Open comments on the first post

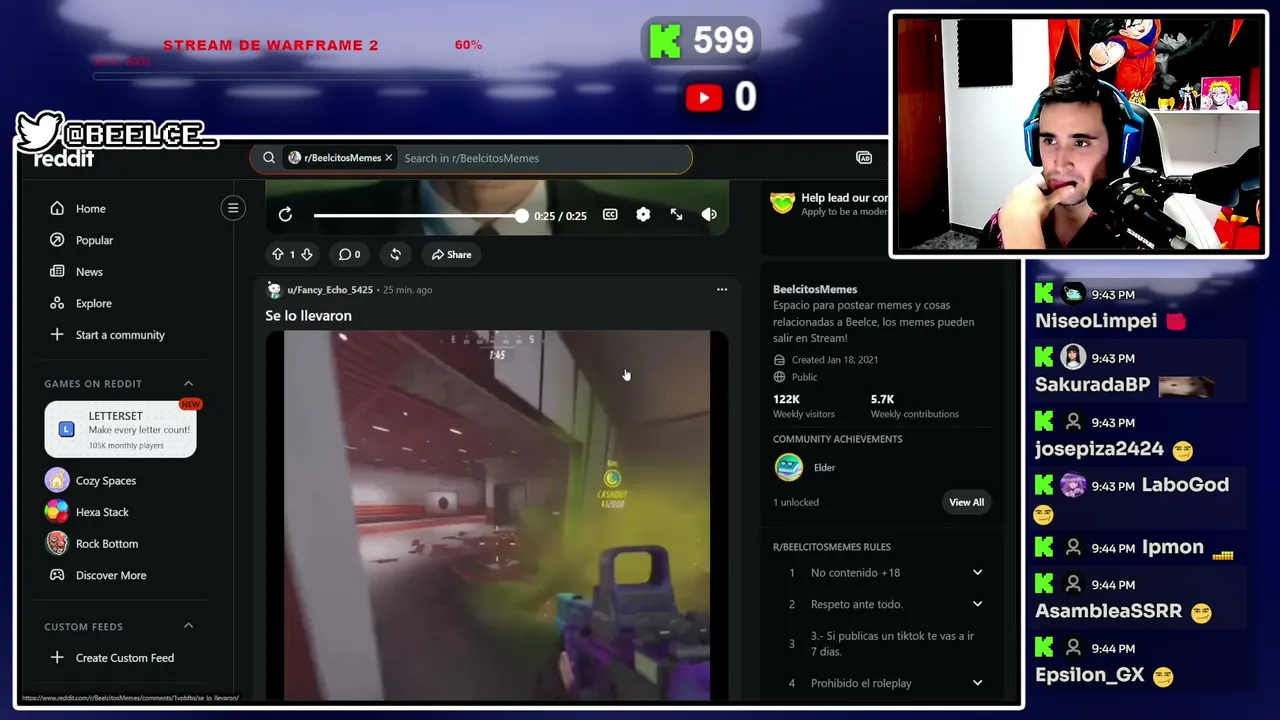click(349, 255)
